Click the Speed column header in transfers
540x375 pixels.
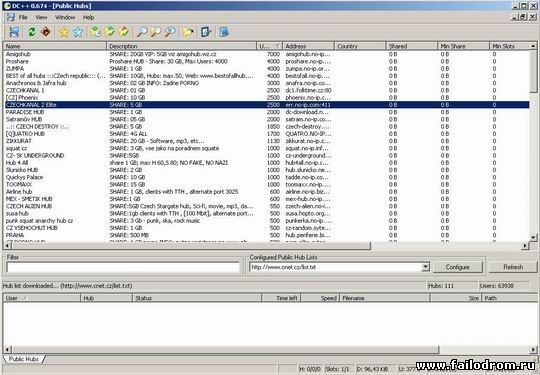point(320,298)
